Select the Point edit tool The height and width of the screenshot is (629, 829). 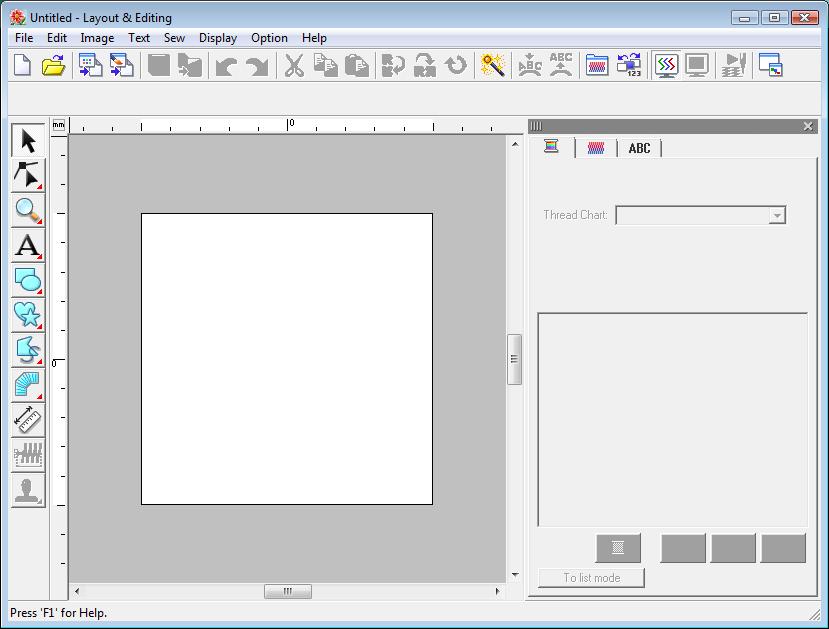coord(28,175)
